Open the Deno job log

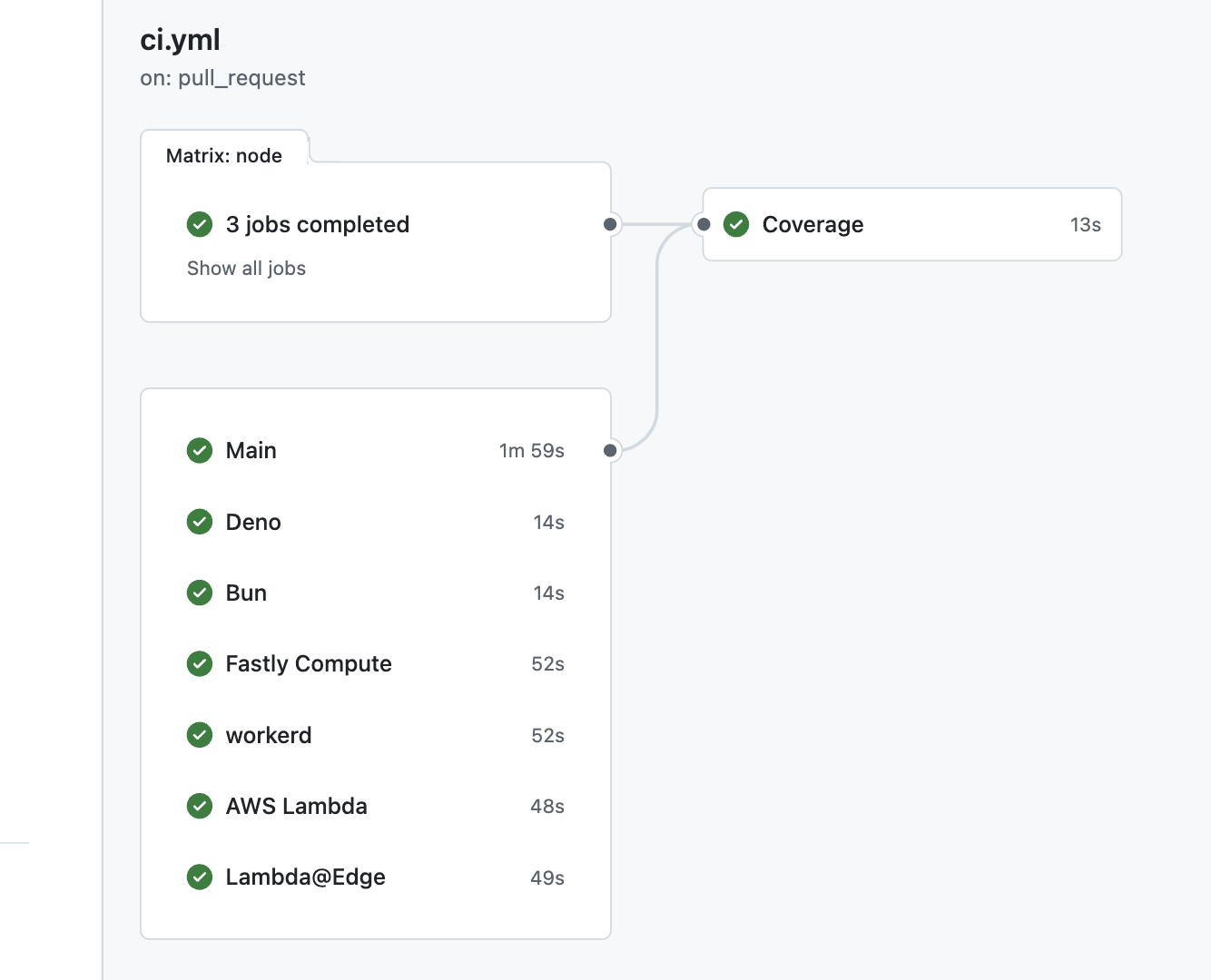[x=253, y=522]
